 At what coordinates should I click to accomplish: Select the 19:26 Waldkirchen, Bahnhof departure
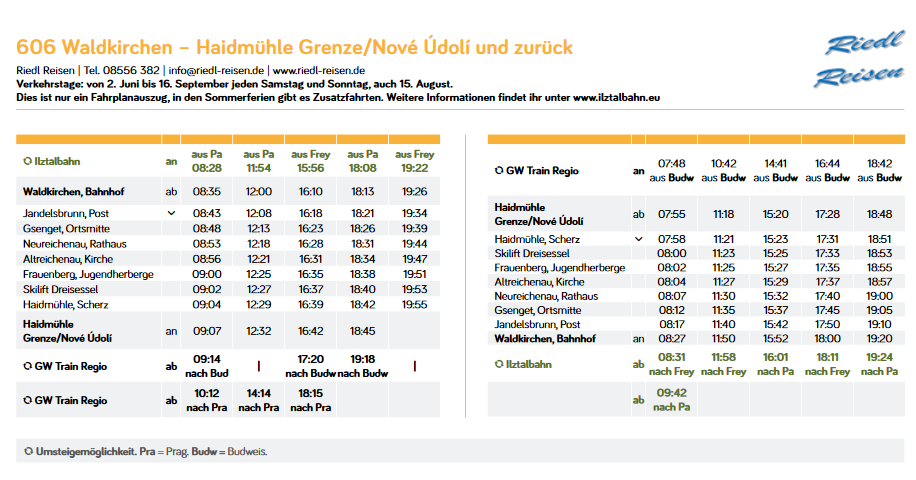414,192
